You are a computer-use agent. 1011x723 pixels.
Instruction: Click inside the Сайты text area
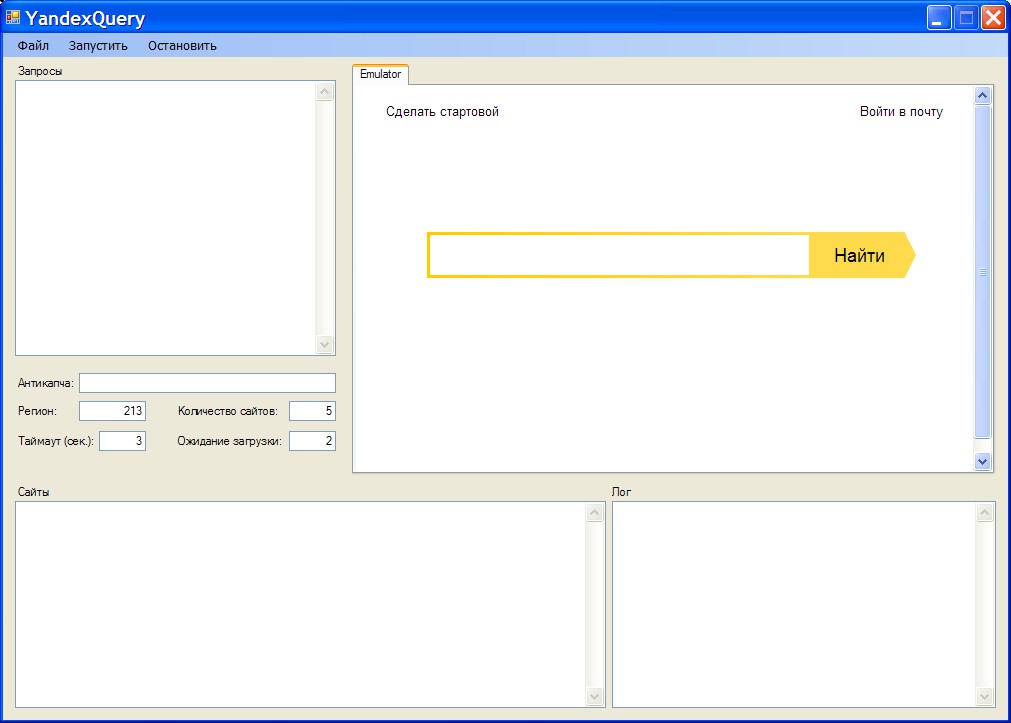(x=300, y=604)
